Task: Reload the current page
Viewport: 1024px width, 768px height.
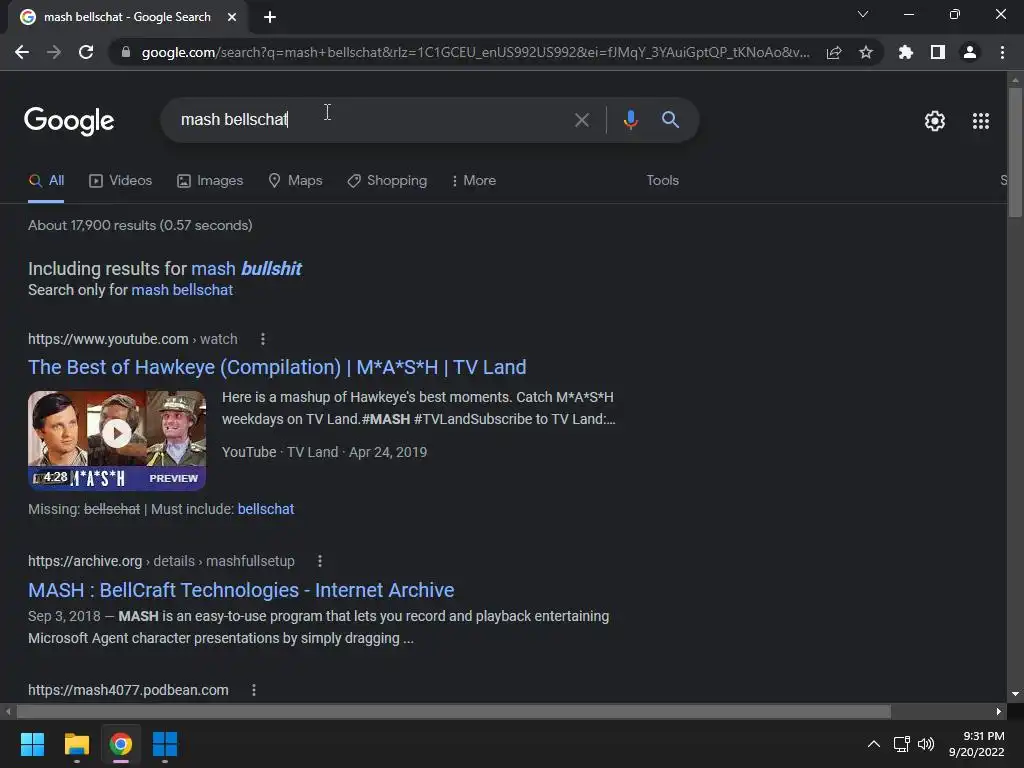Action: pos(86,52)
